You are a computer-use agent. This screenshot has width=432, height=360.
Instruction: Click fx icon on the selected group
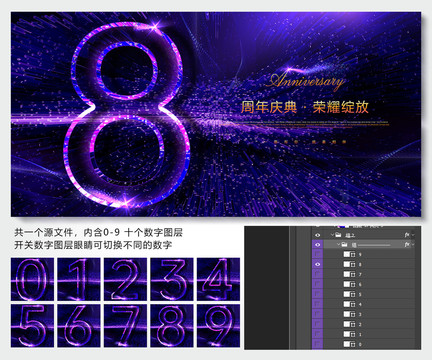(407, 245)
